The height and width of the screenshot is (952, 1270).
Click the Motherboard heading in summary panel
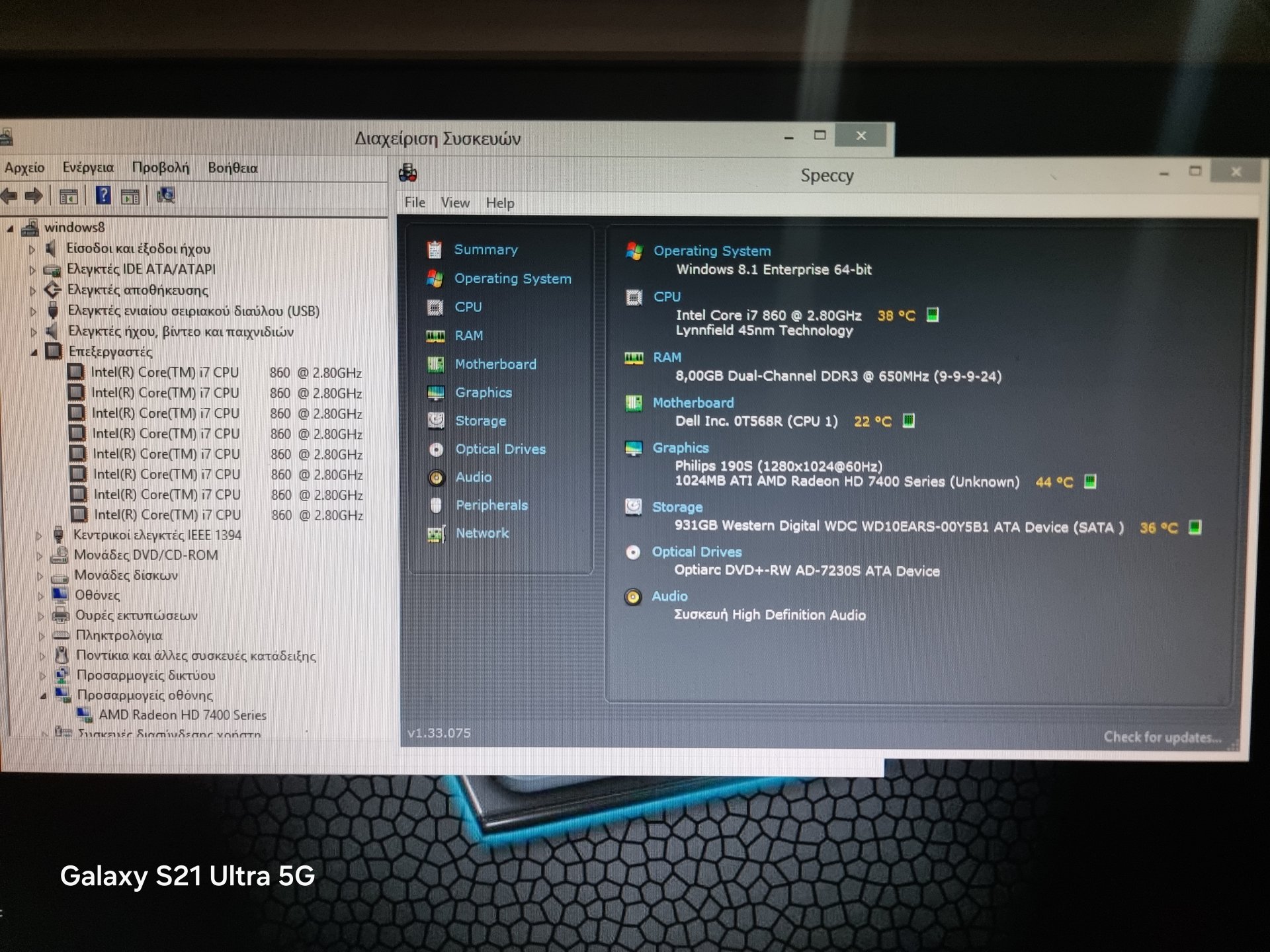pyautogui.click(x=693, y=403)
